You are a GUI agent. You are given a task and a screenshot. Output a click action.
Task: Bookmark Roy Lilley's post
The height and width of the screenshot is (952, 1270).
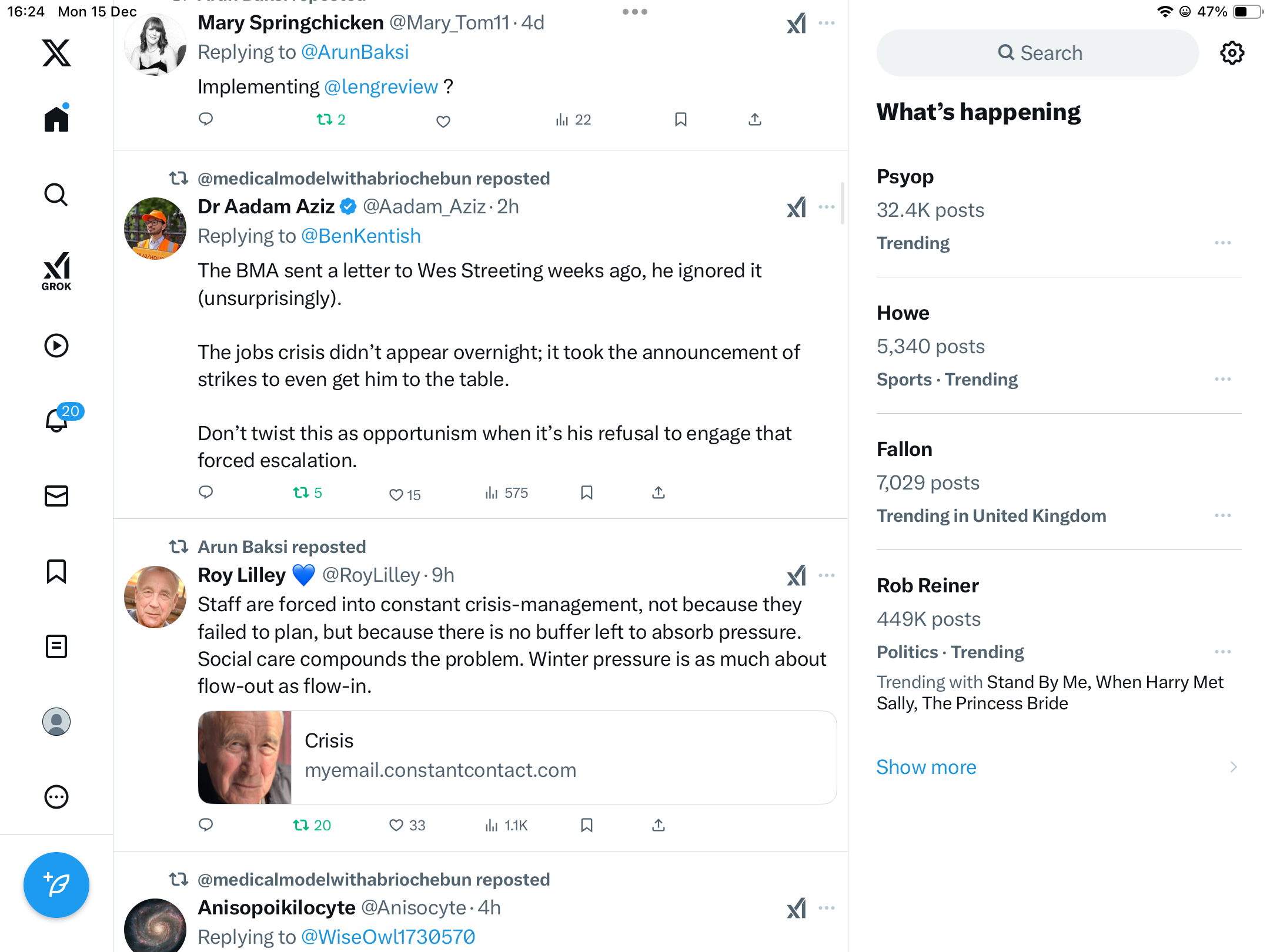click(586, 825)
